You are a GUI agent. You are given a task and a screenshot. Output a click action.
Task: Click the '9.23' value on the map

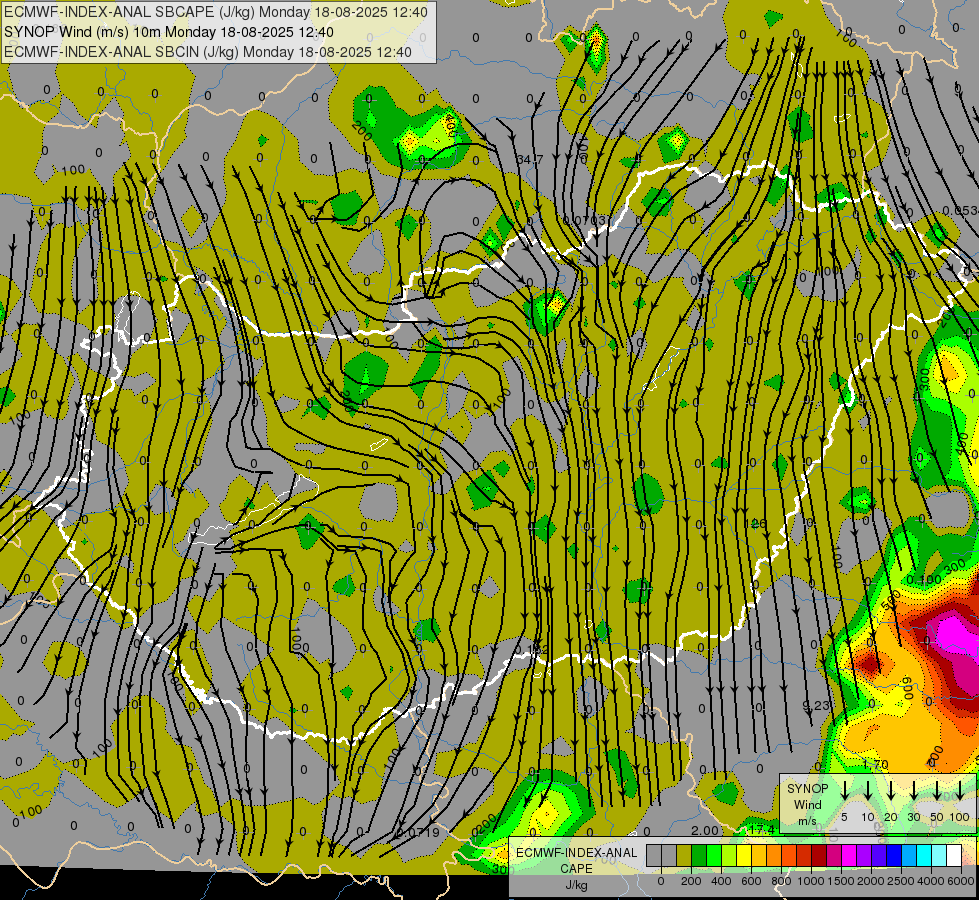tap(816, 706)
